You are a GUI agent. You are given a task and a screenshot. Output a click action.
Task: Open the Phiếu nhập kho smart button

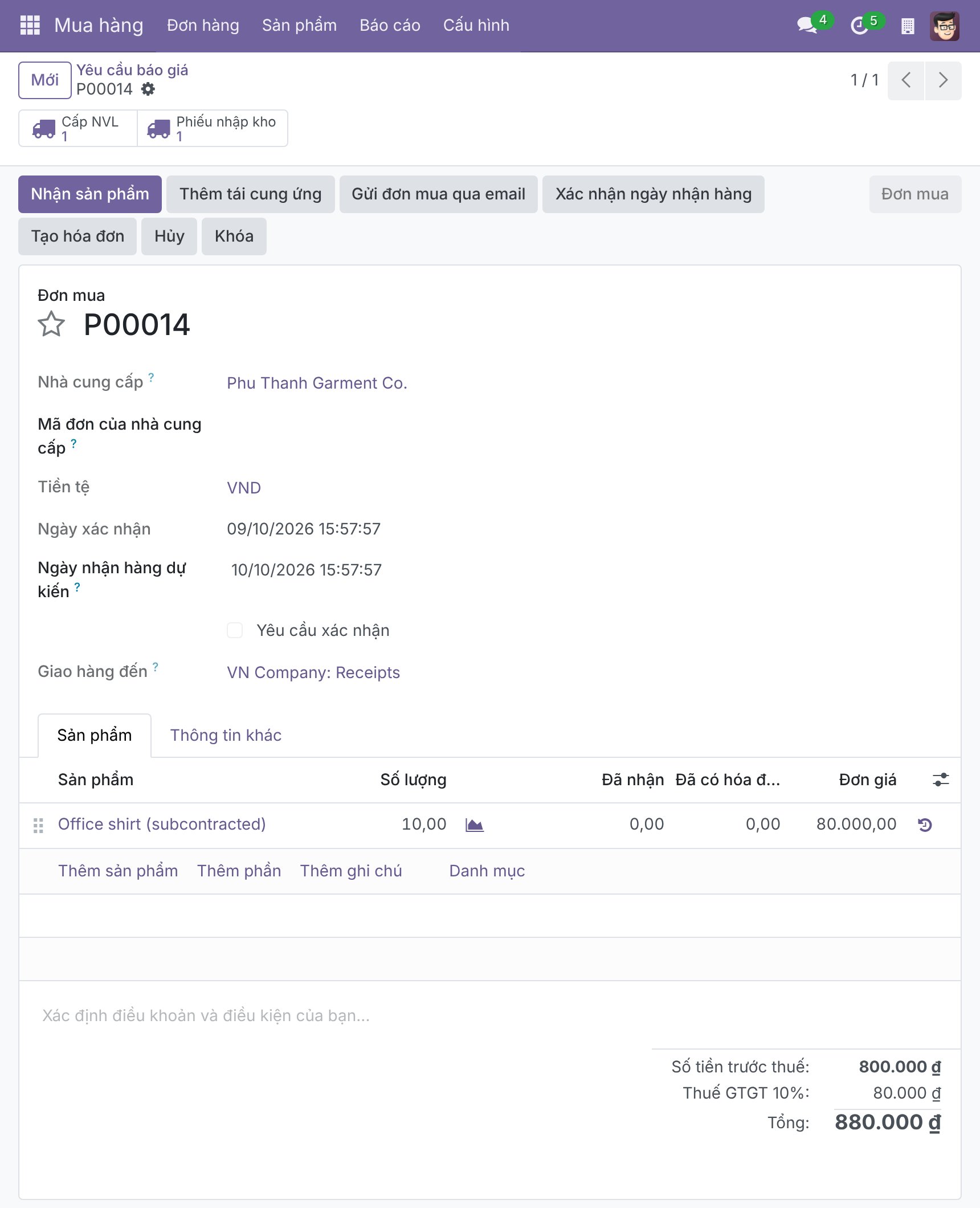[213, 128]
